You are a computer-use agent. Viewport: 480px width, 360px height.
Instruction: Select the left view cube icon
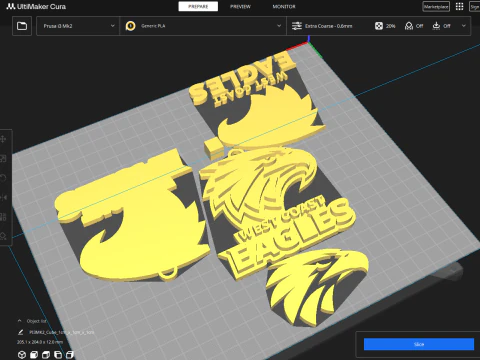pos(58,354)
